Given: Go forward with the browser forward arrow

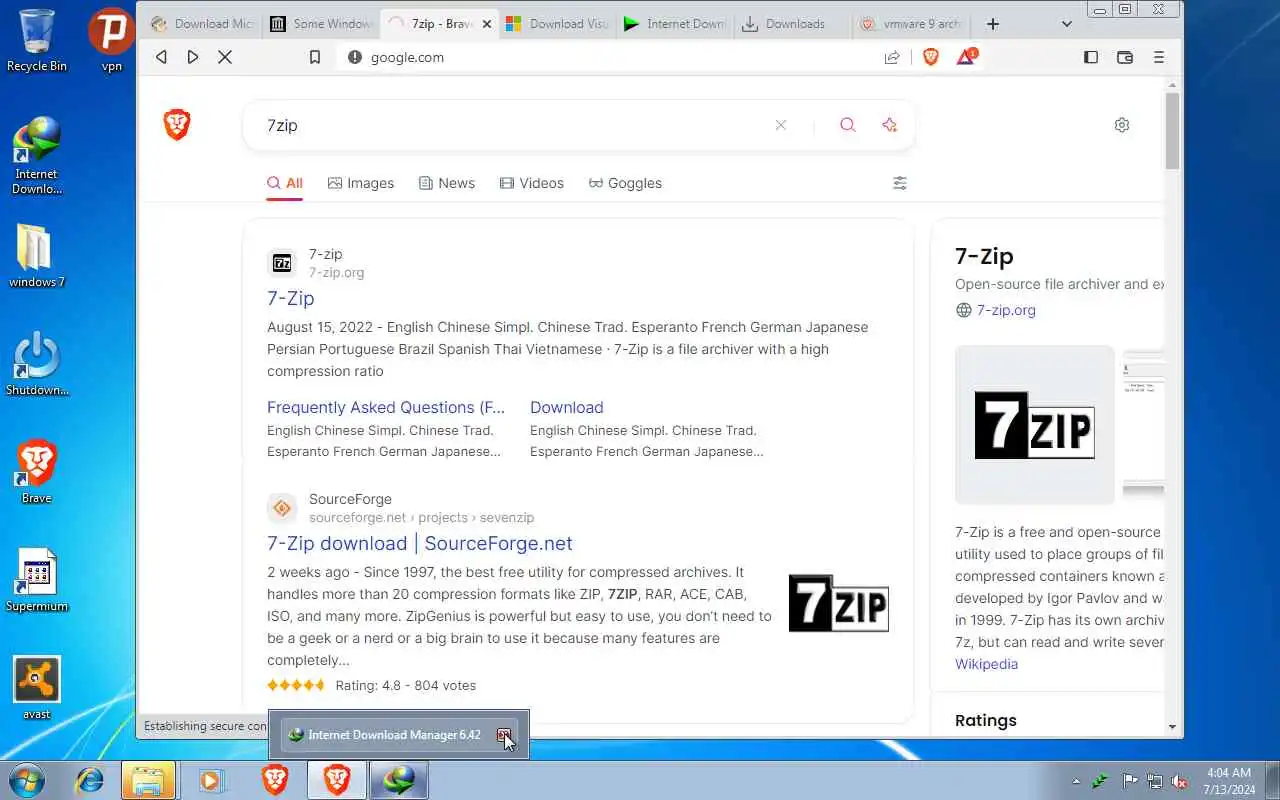Looking at the screenshot, I should [193, 57].
